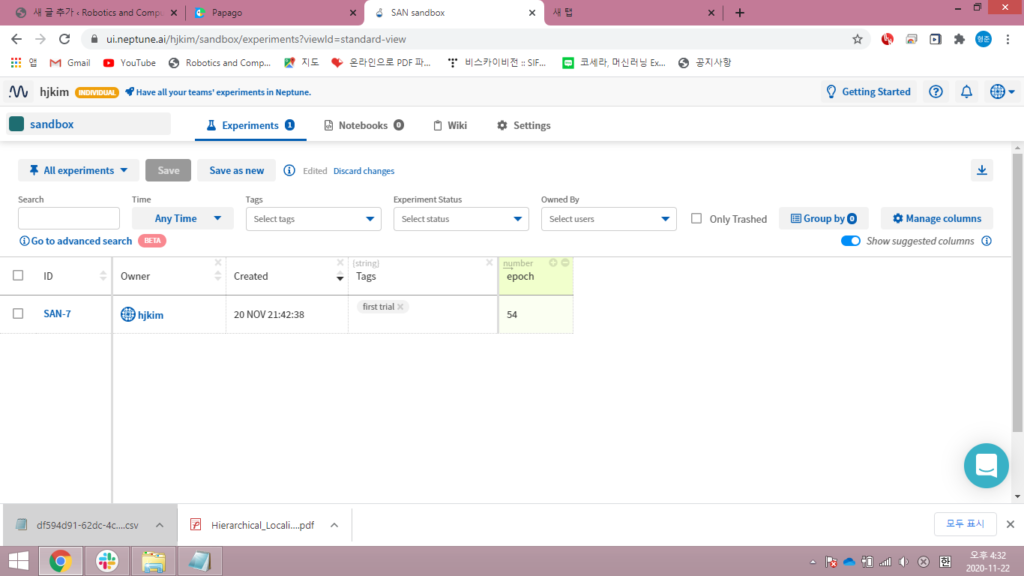Screen dimensions: 1024x576
Task: Remove the 'first trial' tag
Action: (401, 307)
